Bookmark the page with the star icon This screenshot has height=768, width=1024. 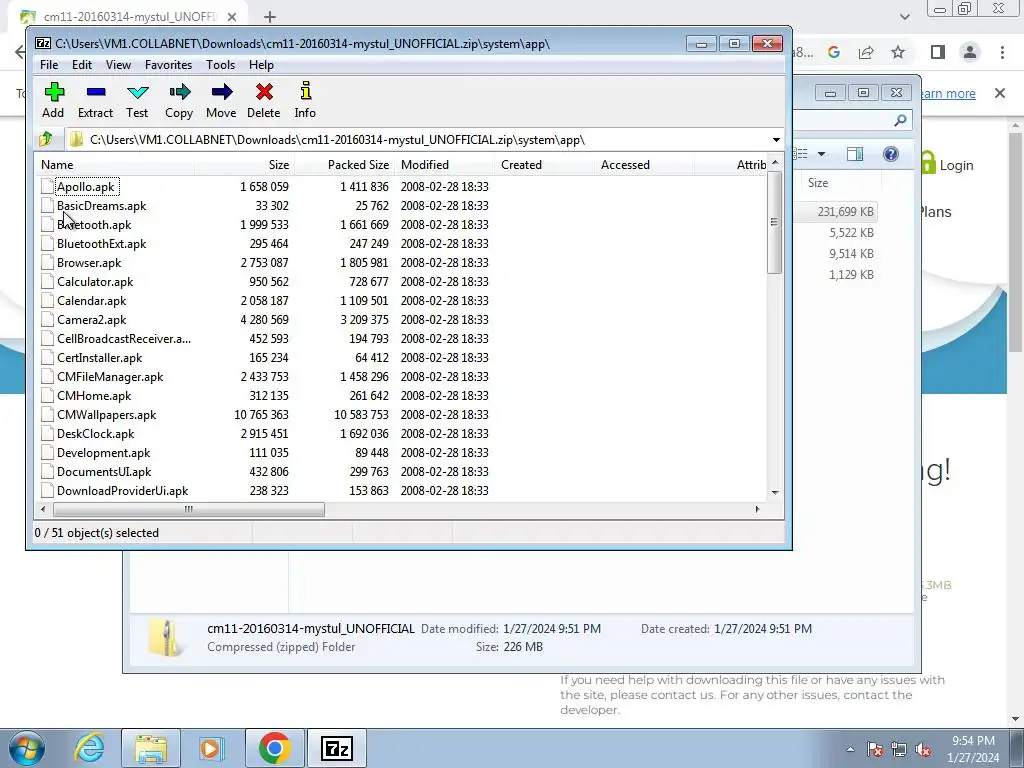tap(898, 52)
